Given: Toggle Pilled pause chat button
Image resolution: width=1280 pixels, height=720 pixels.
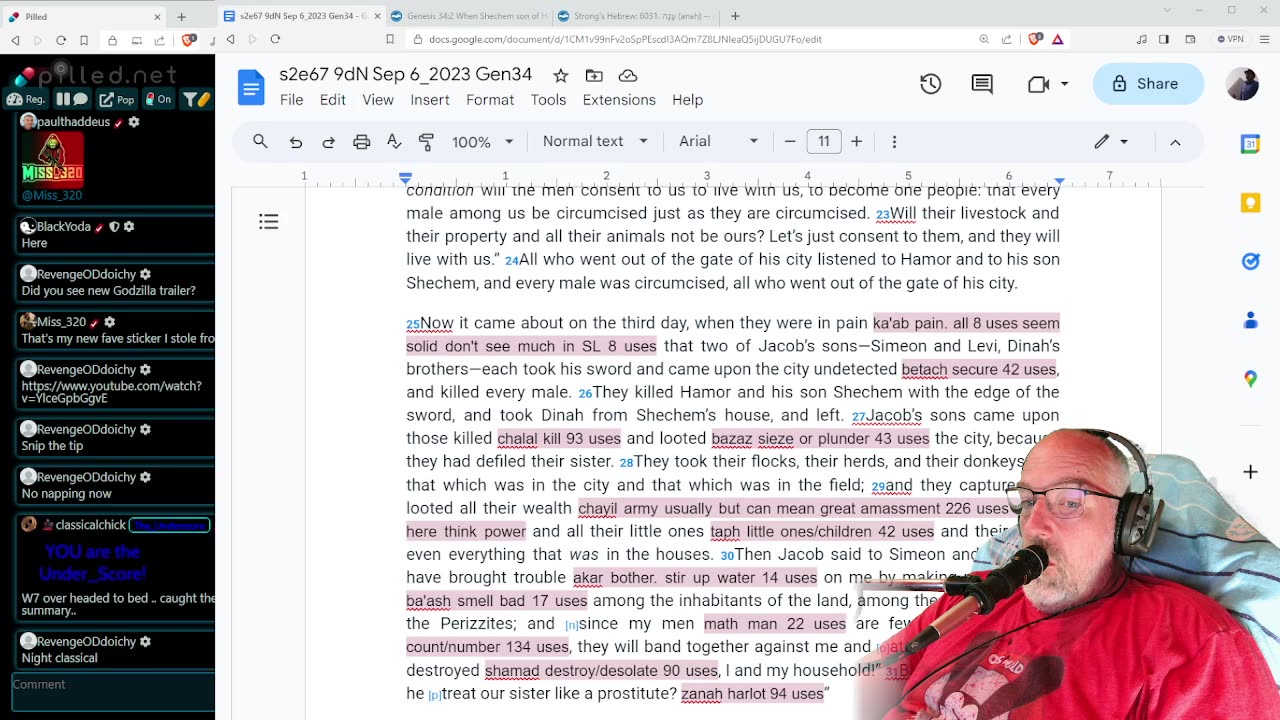Looking at the screenshot, I should coord(71,99).
